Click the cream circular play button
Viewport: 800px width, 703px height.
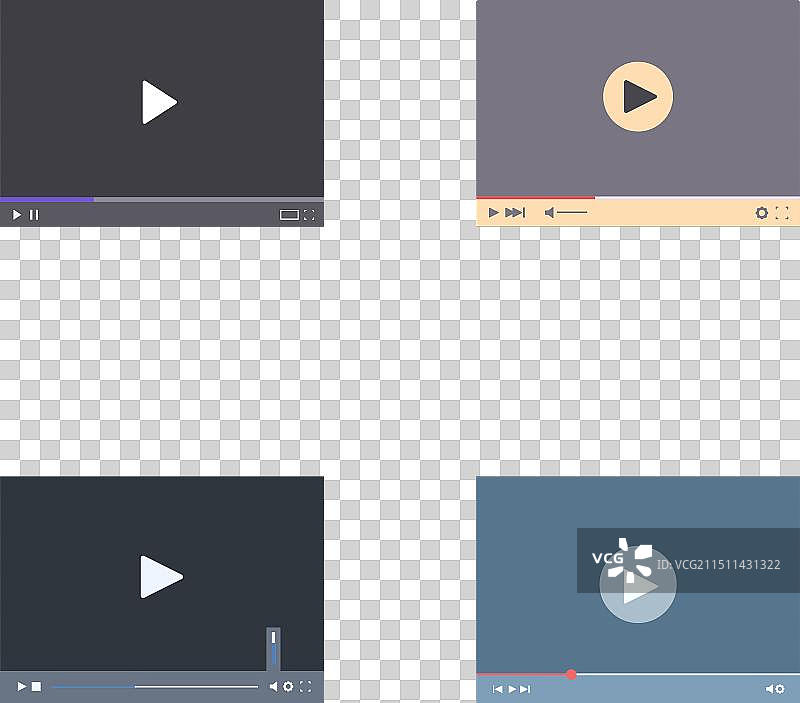click(x=638, y=96)
